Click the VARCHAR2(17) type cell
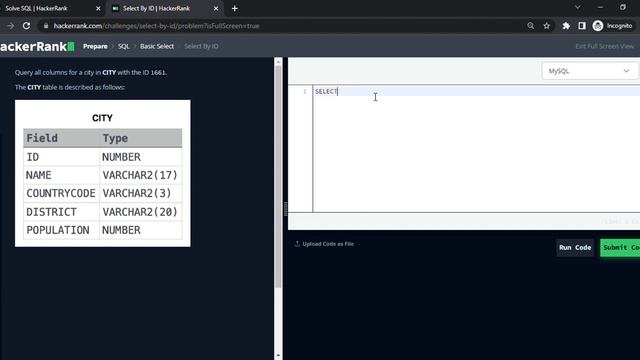The width and height of the screenshot is (640, 360). [x=140, y=175]
